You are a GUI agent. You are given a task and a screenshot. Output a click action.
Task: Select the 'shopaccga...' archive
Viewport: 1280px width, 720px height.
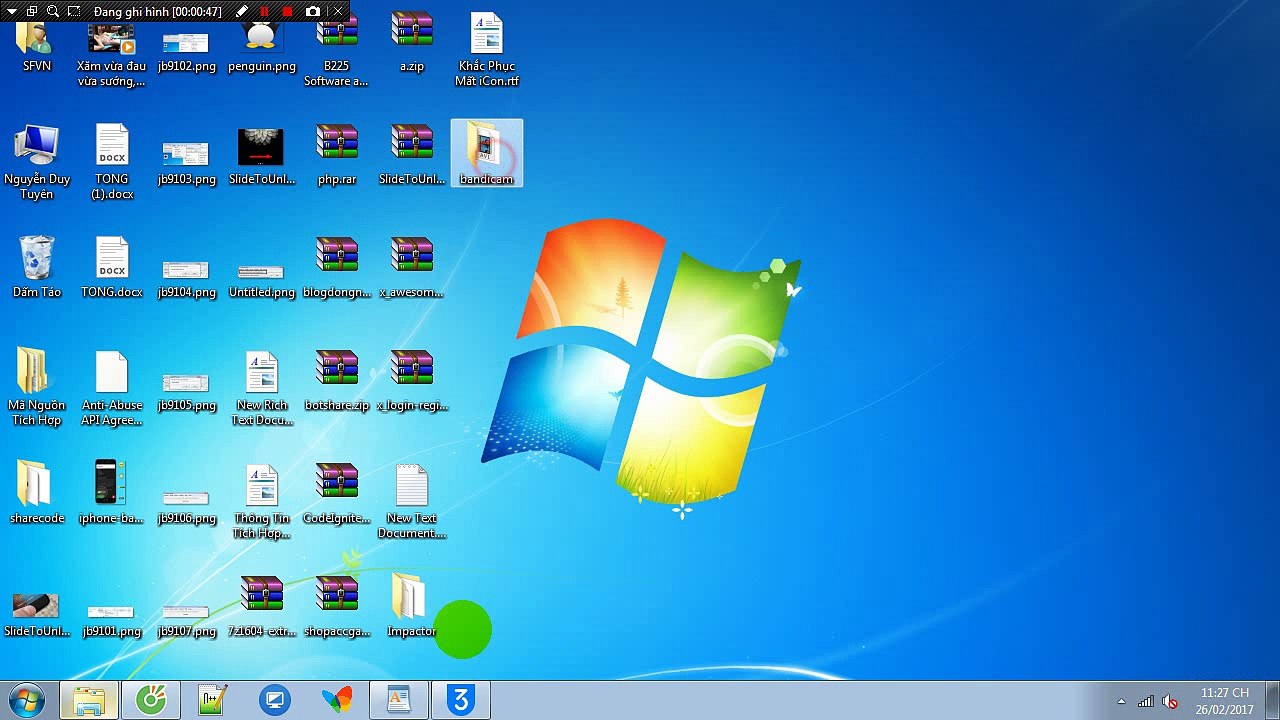[337, 607]
